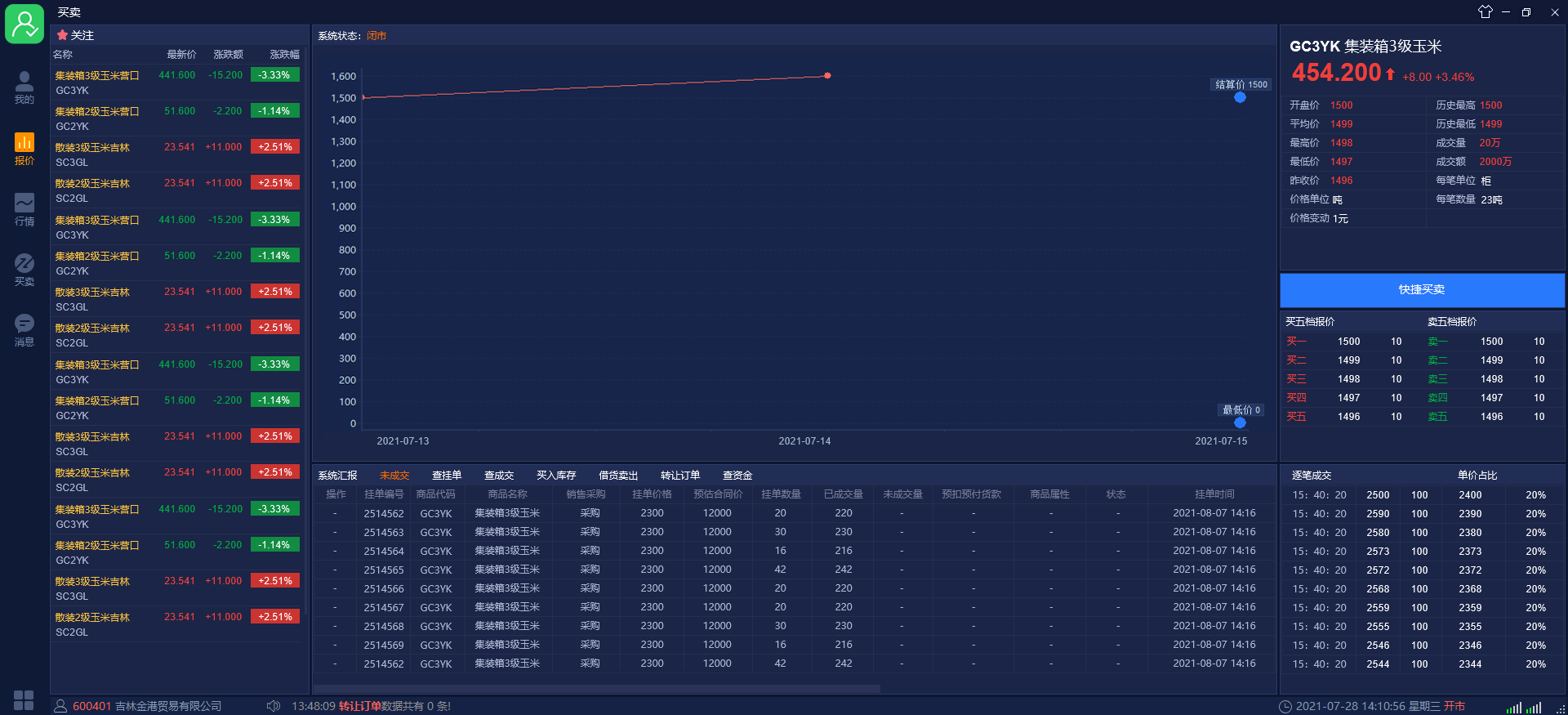
Task: Switch to the 查成交 tab
Action: [499, 476]
